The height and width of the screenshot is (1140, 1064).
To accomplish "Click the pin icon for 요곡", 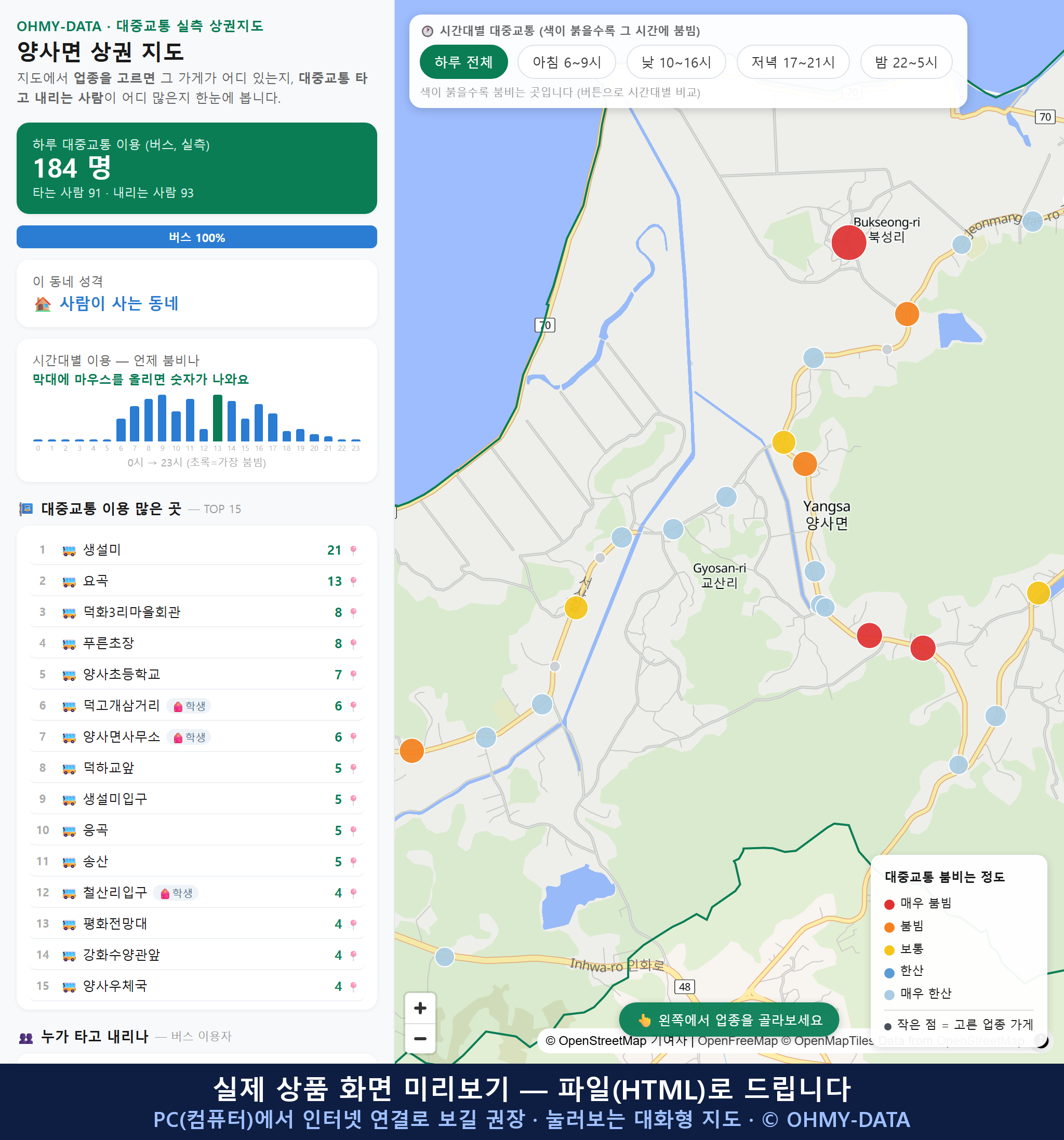I will pos(353,582).
